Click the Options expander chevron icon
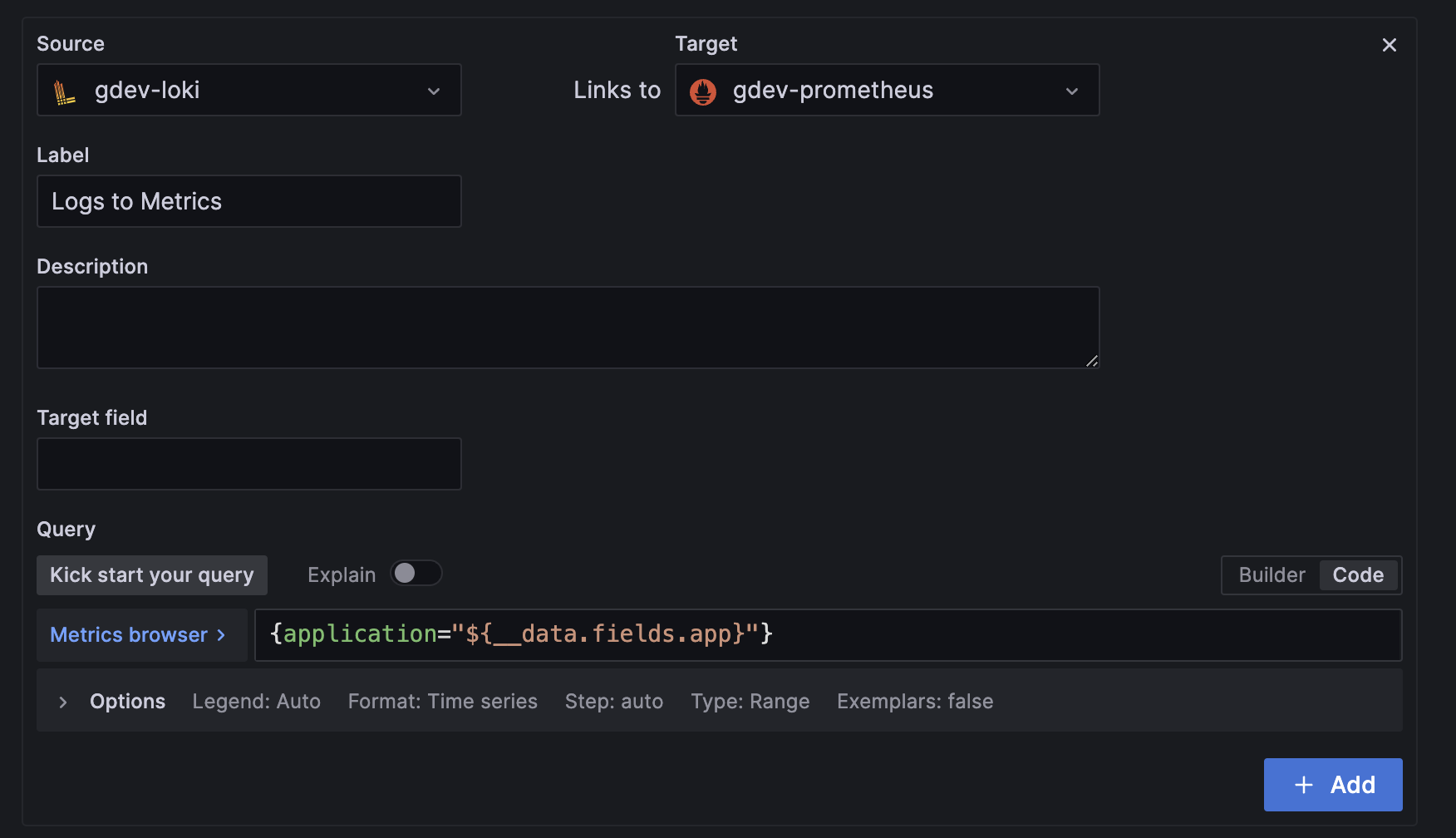Viewport: 1456px width, 838px height. [x=63, y=701]
